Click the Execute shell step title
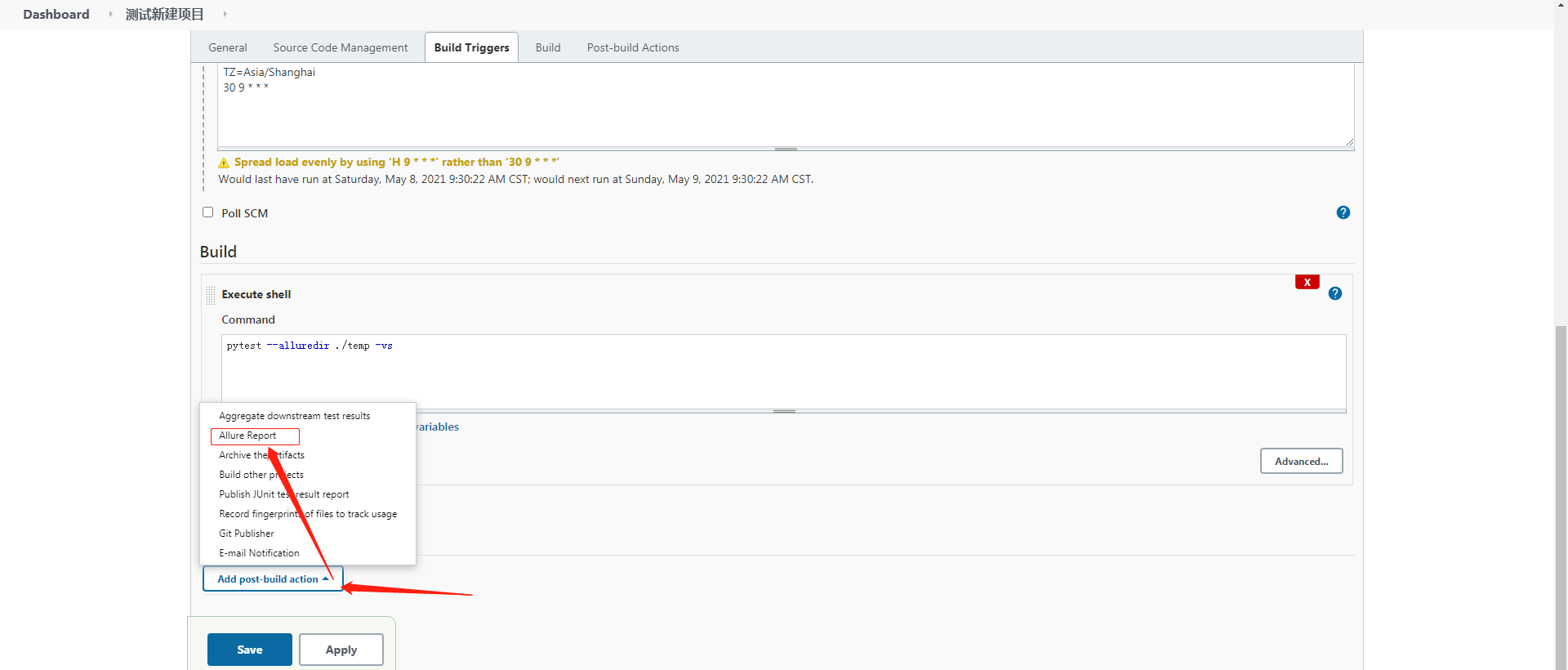This screenshot has width=1568, height=670. tap(256, 294)
